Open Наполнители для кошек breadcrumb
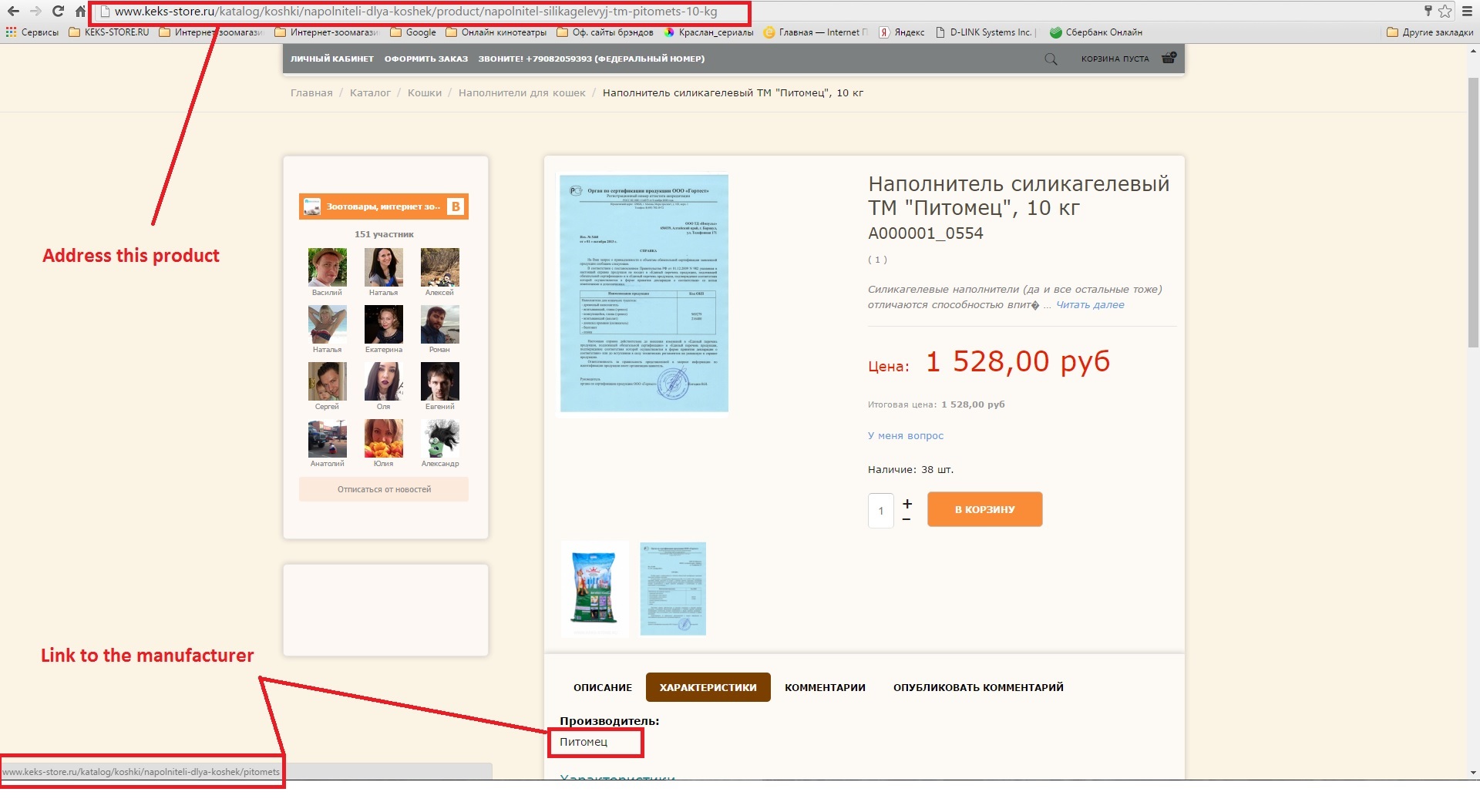 coord(522,93)
